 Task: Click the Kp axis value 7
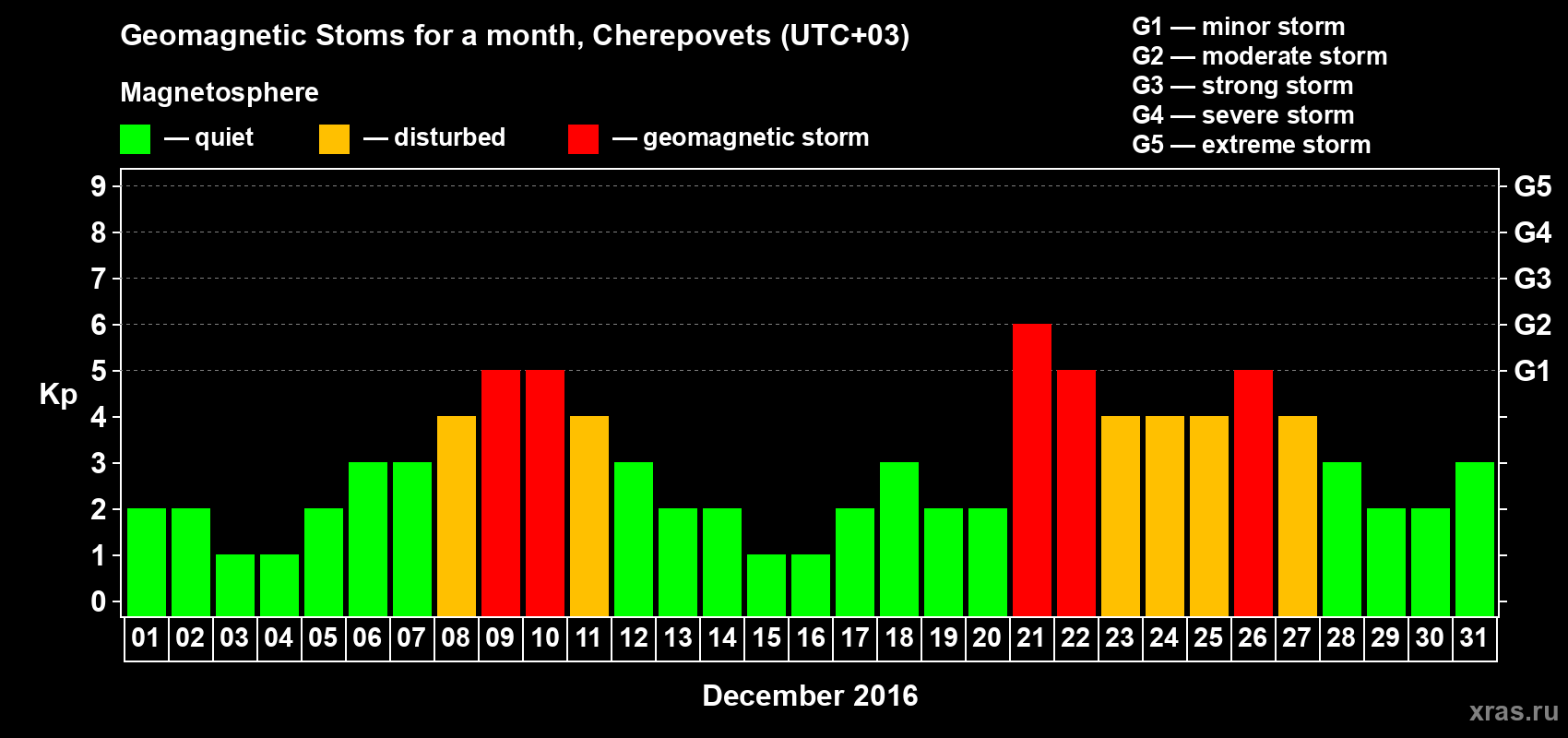tap(99, 279)
